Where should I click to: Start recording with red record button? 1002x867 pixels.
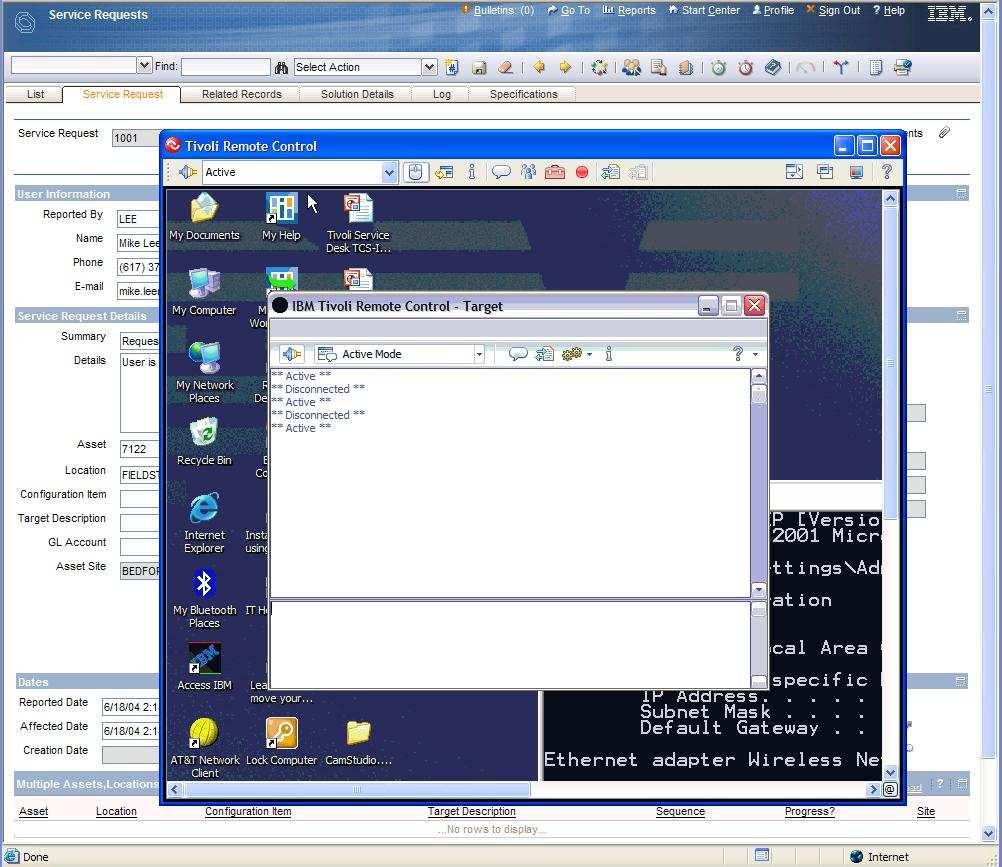point(582,172)
